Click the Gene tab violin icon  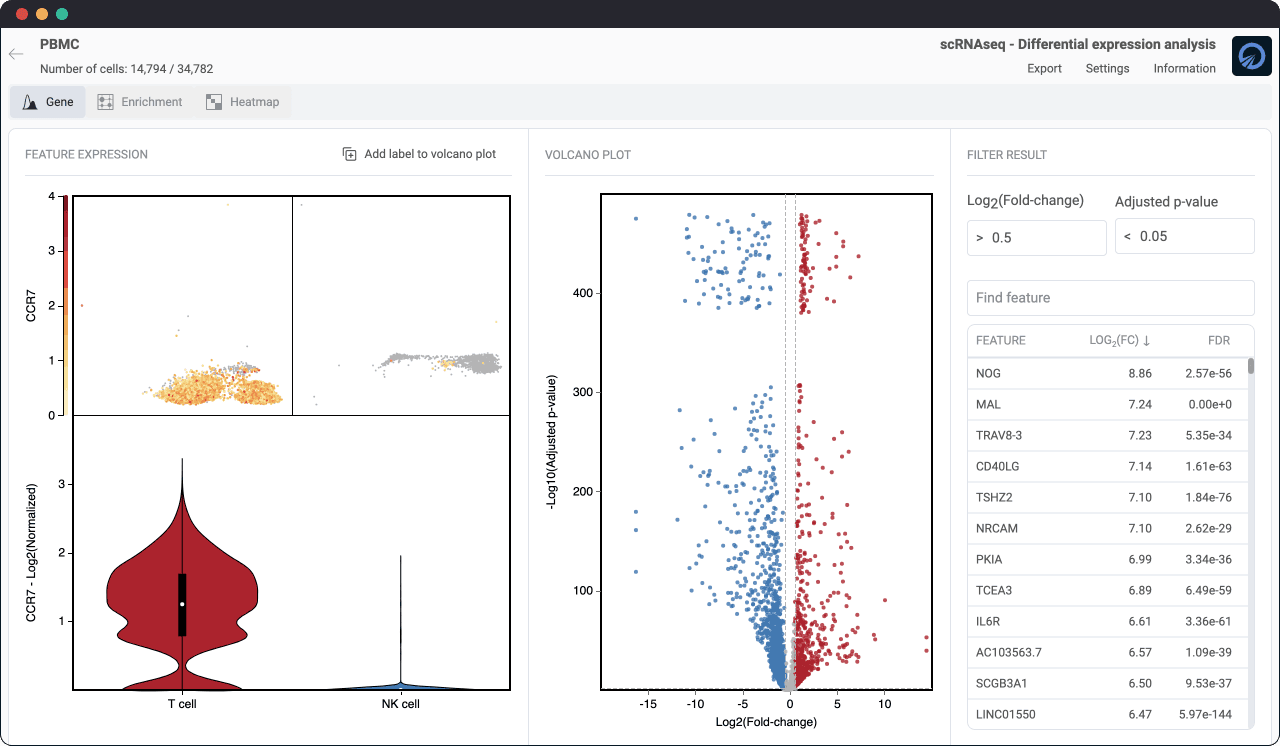30,102
